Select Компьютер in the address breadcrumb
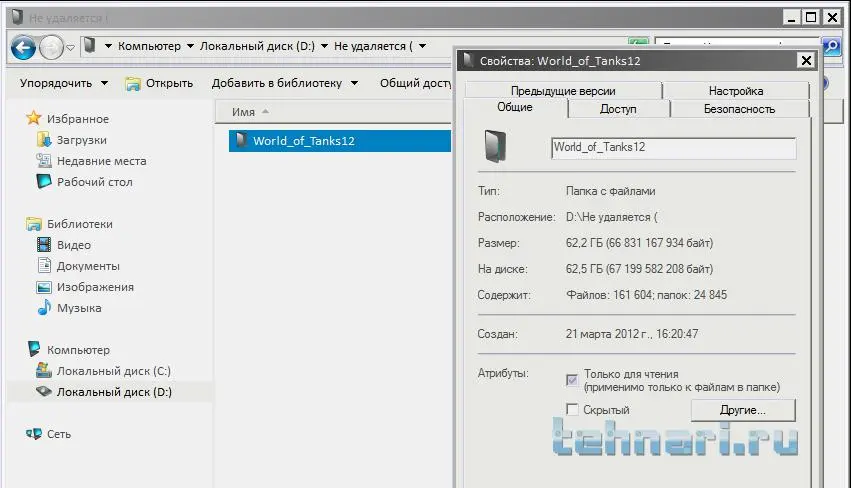This screenshot has width=851, height=488. coord(149,46)
